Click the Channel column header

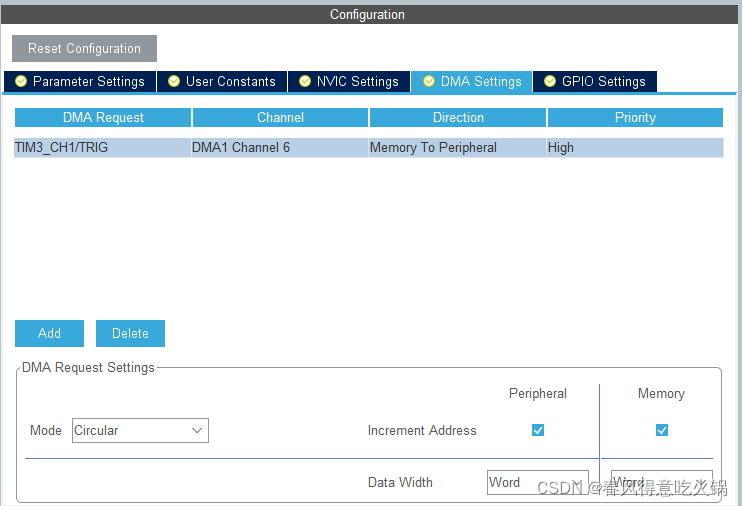[280, 117]
